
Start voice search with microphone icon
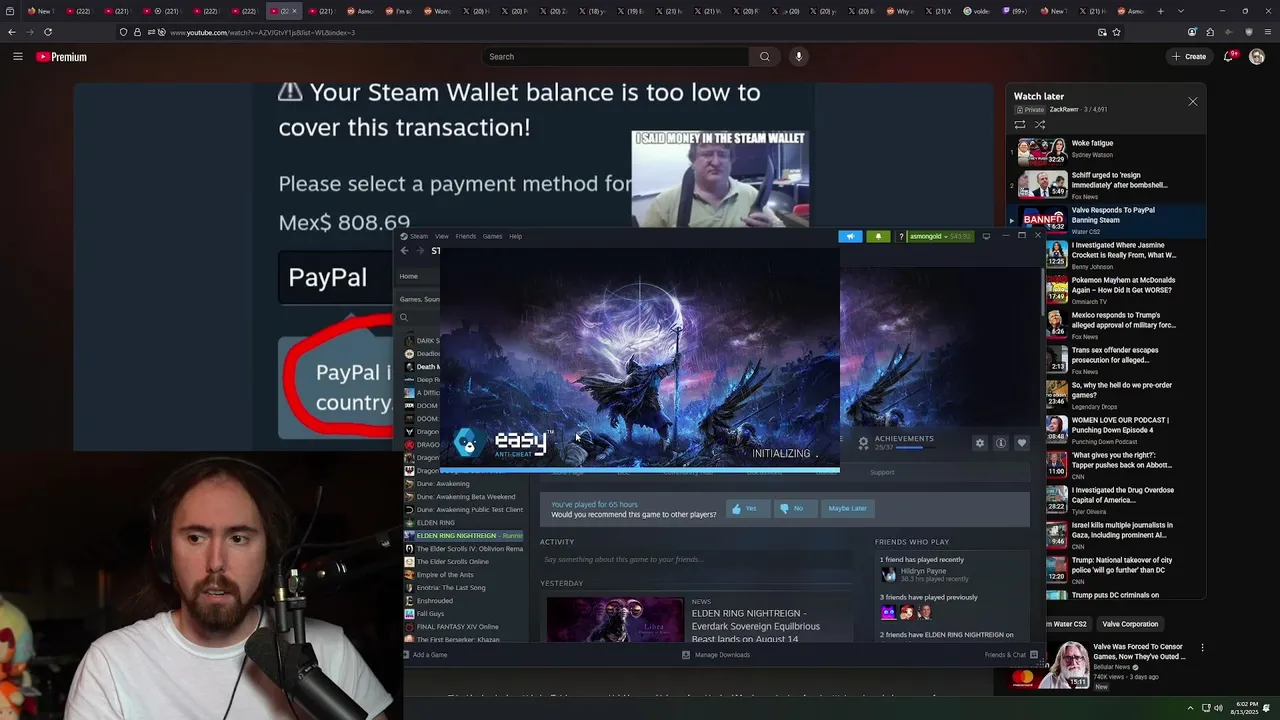798,57
